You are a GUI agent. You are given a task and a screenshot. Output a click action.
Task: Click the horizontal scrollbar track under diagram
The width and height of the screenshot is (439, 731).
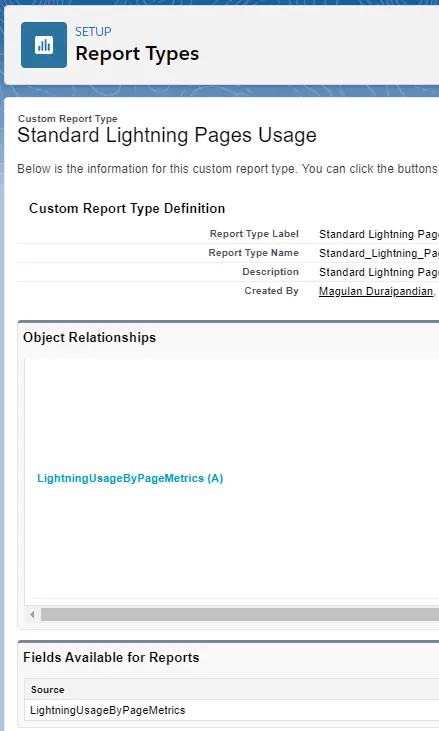(x=240, y=614)
